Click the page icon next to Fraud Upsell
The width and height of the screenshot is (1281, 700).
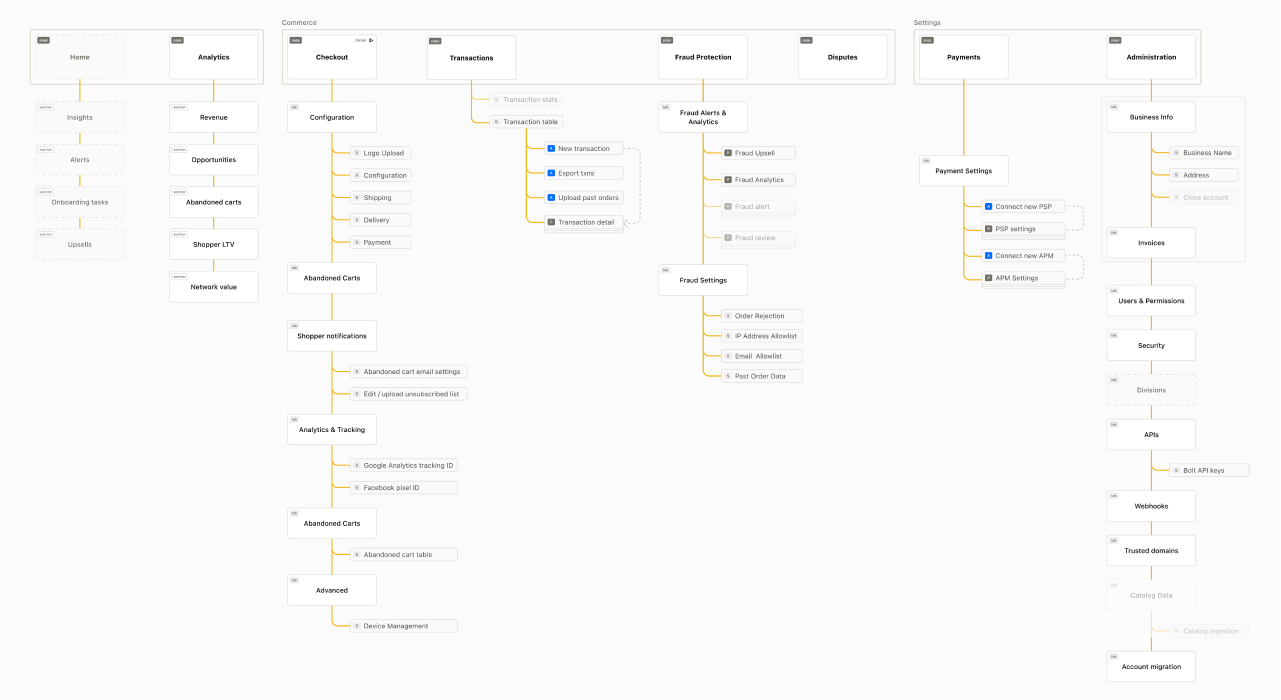pos(728,153)
